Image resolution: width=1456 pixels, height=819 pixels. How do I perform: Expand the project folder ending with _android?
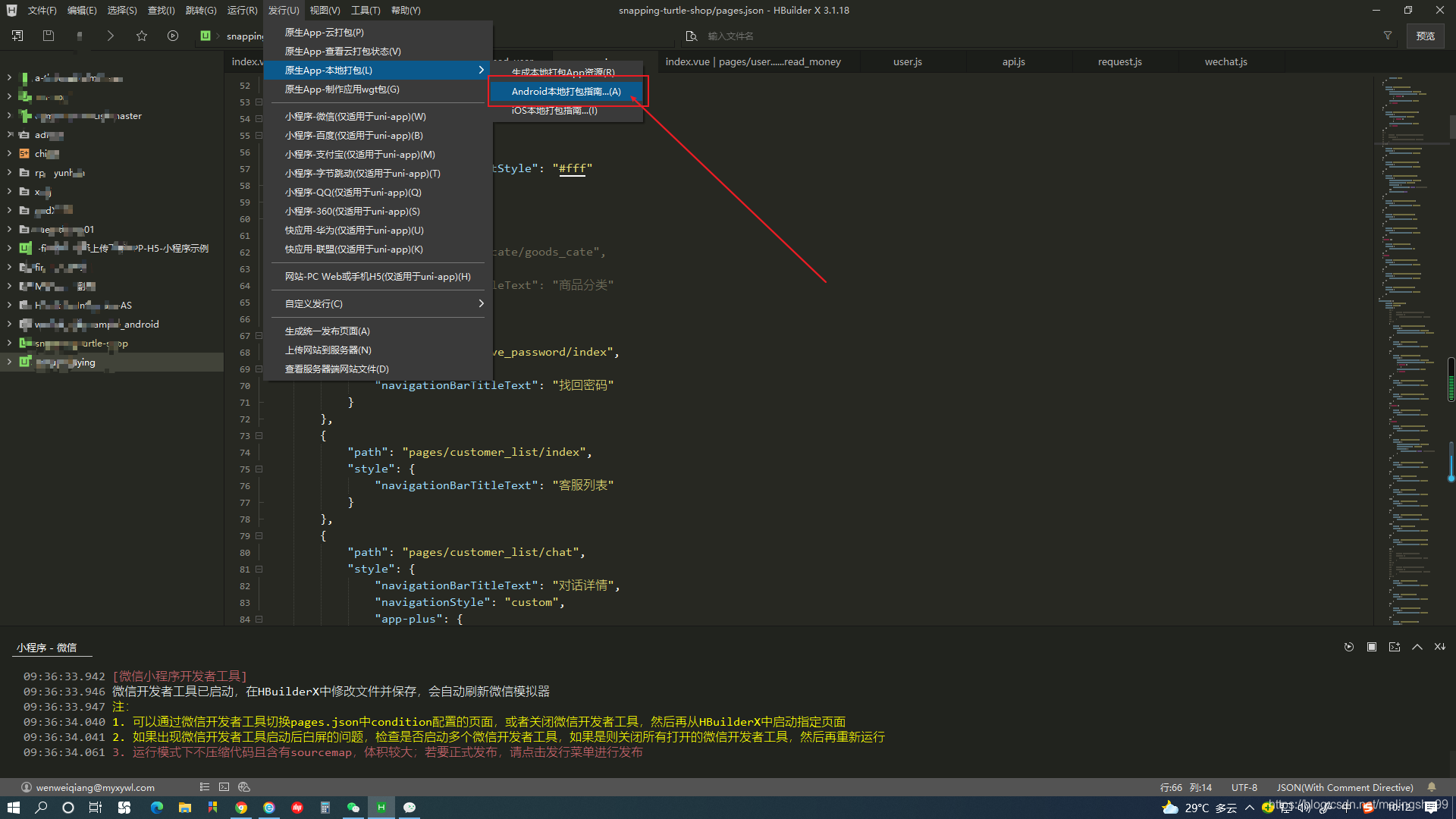[x=9, y=324]
